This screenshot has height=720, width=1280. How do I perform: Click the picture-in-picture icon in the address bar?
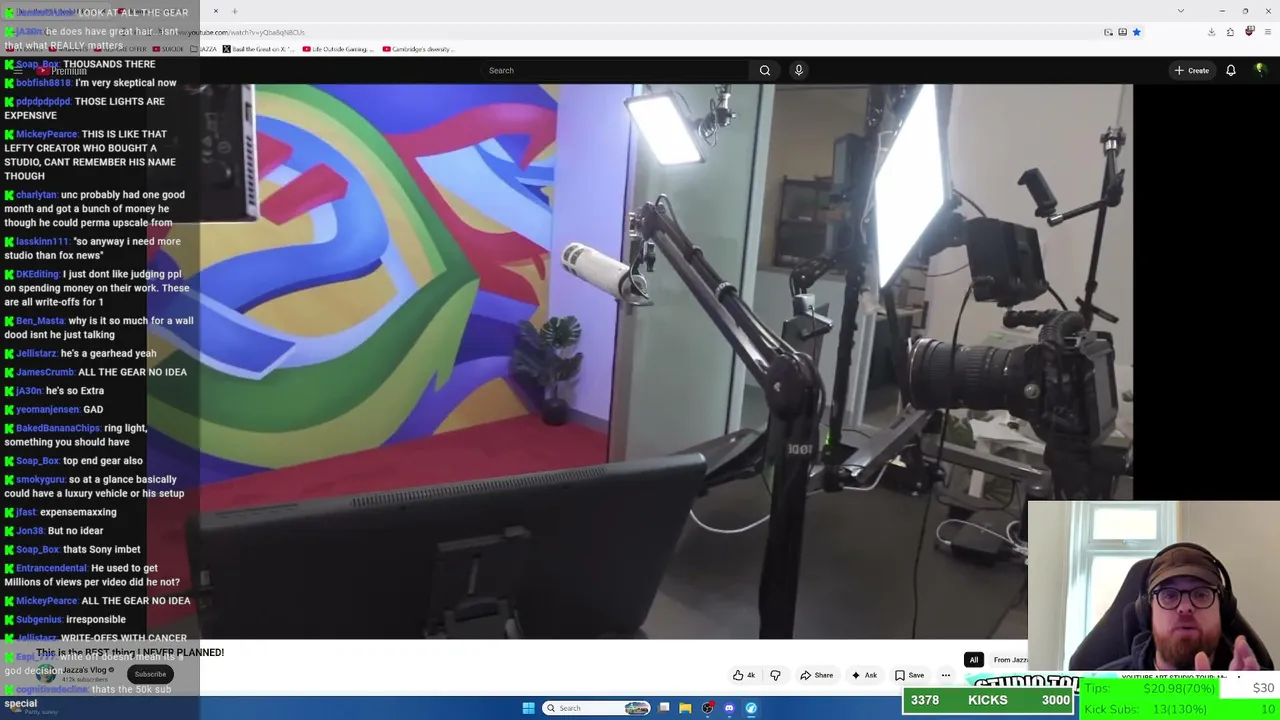[x=1108, y=32]
